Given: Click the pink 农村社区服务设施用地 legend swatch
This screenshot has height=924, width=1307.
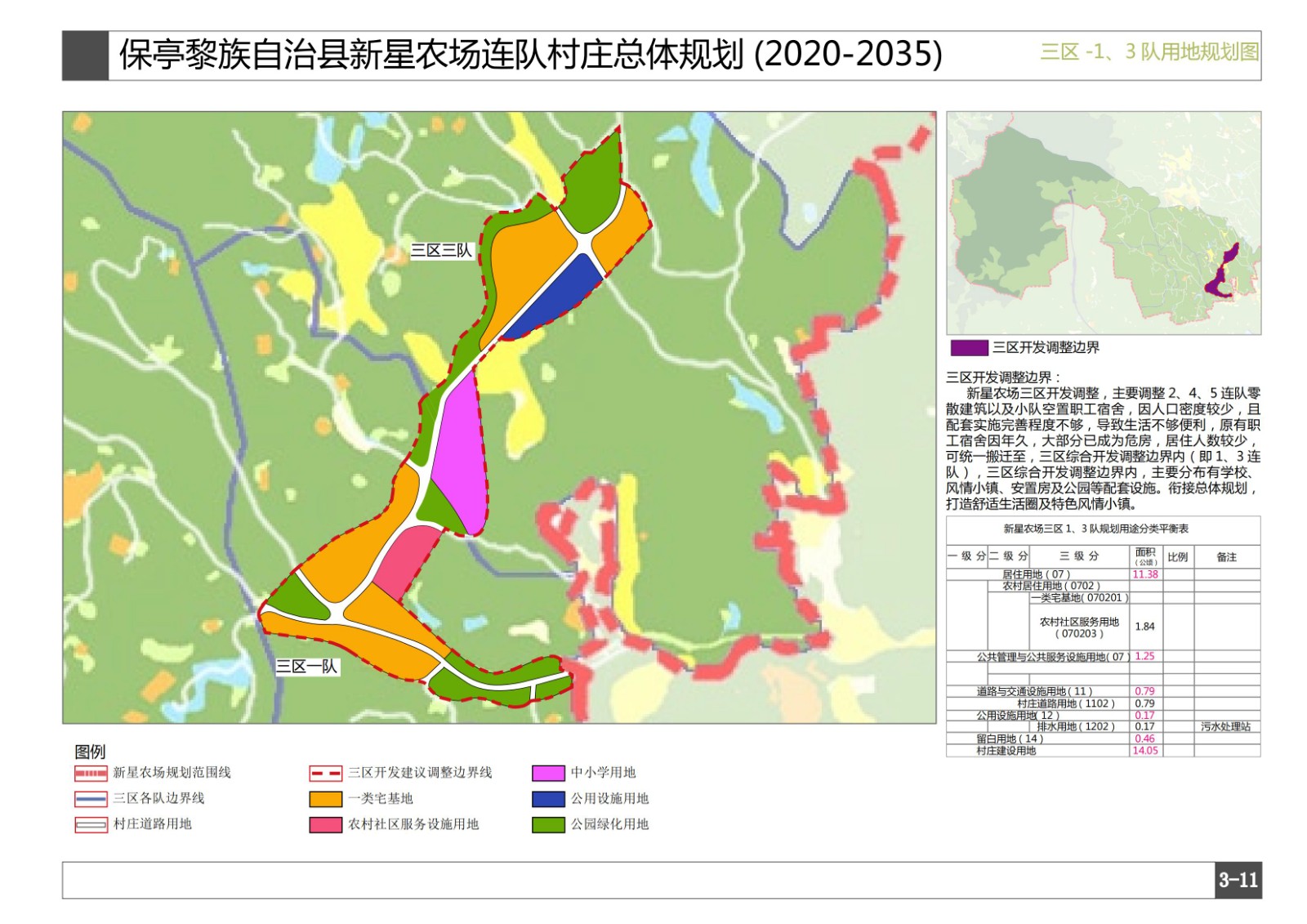Looking at the screenshot, I should 325,825.
